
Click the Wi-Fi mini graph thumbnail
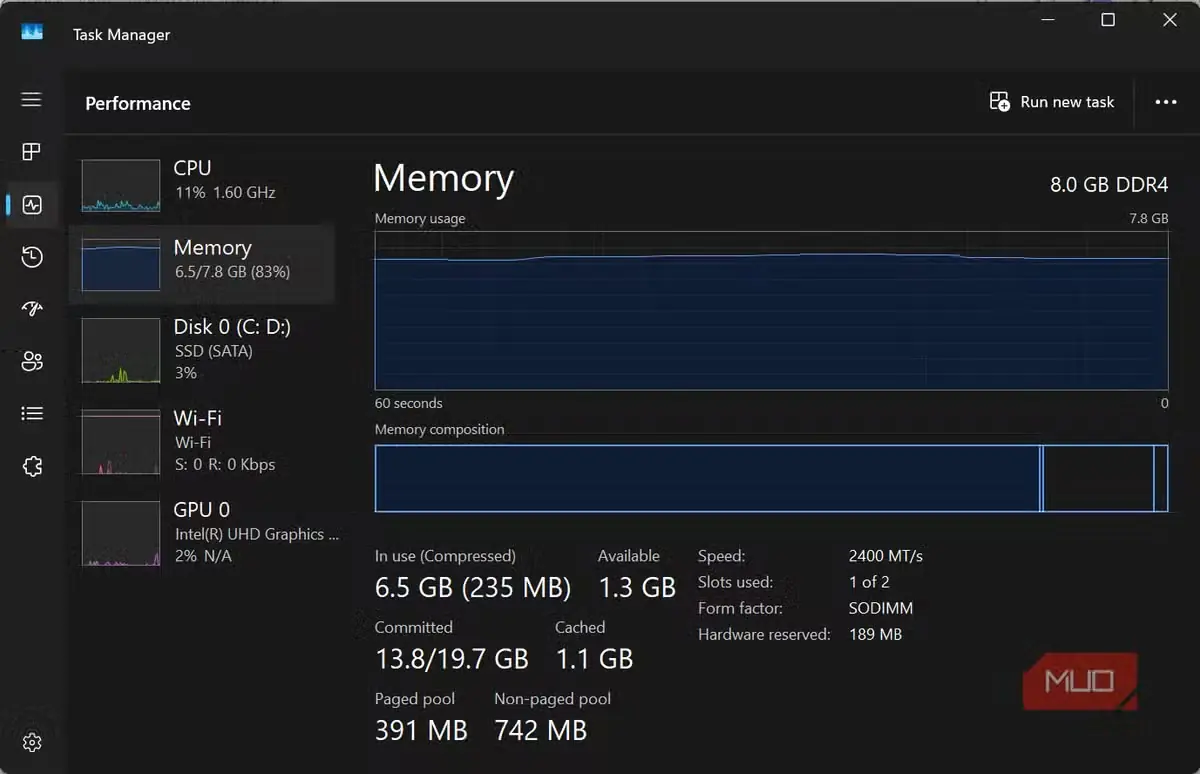[x=120, y=441]
